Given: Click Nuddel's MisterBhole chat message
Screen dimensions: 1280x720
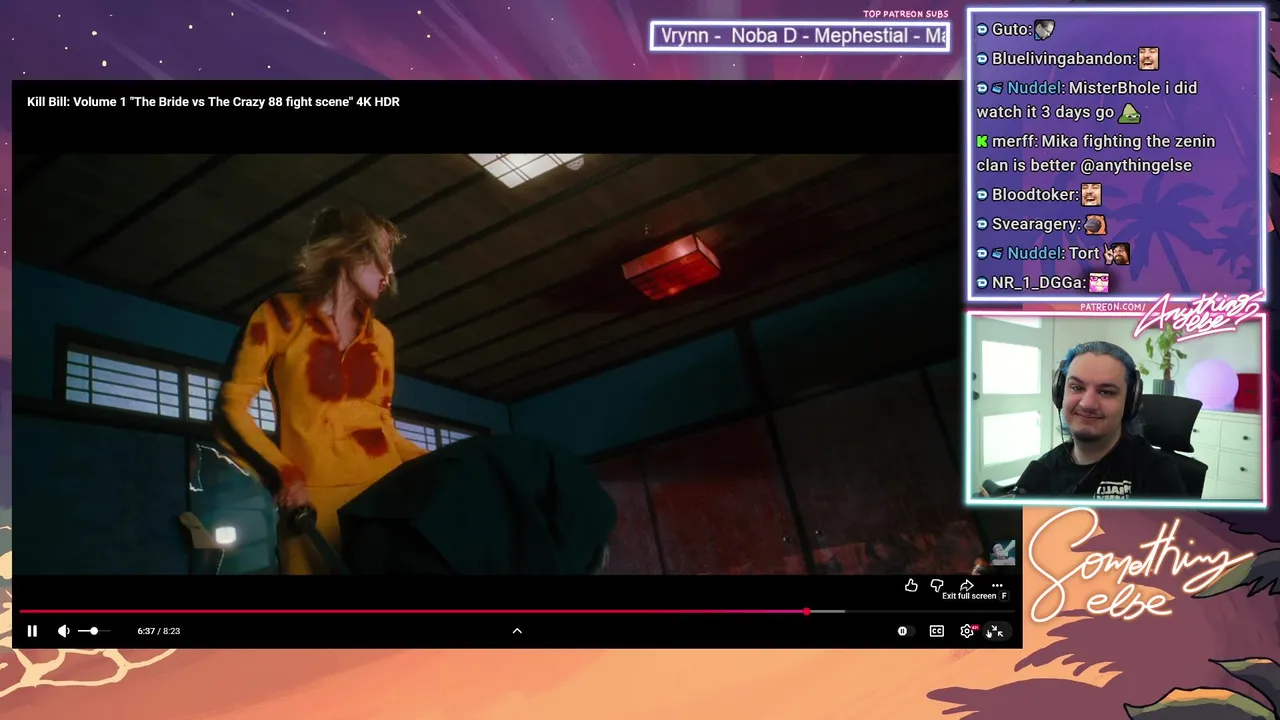Looking at the screenshot, I should pos(1087,100).
